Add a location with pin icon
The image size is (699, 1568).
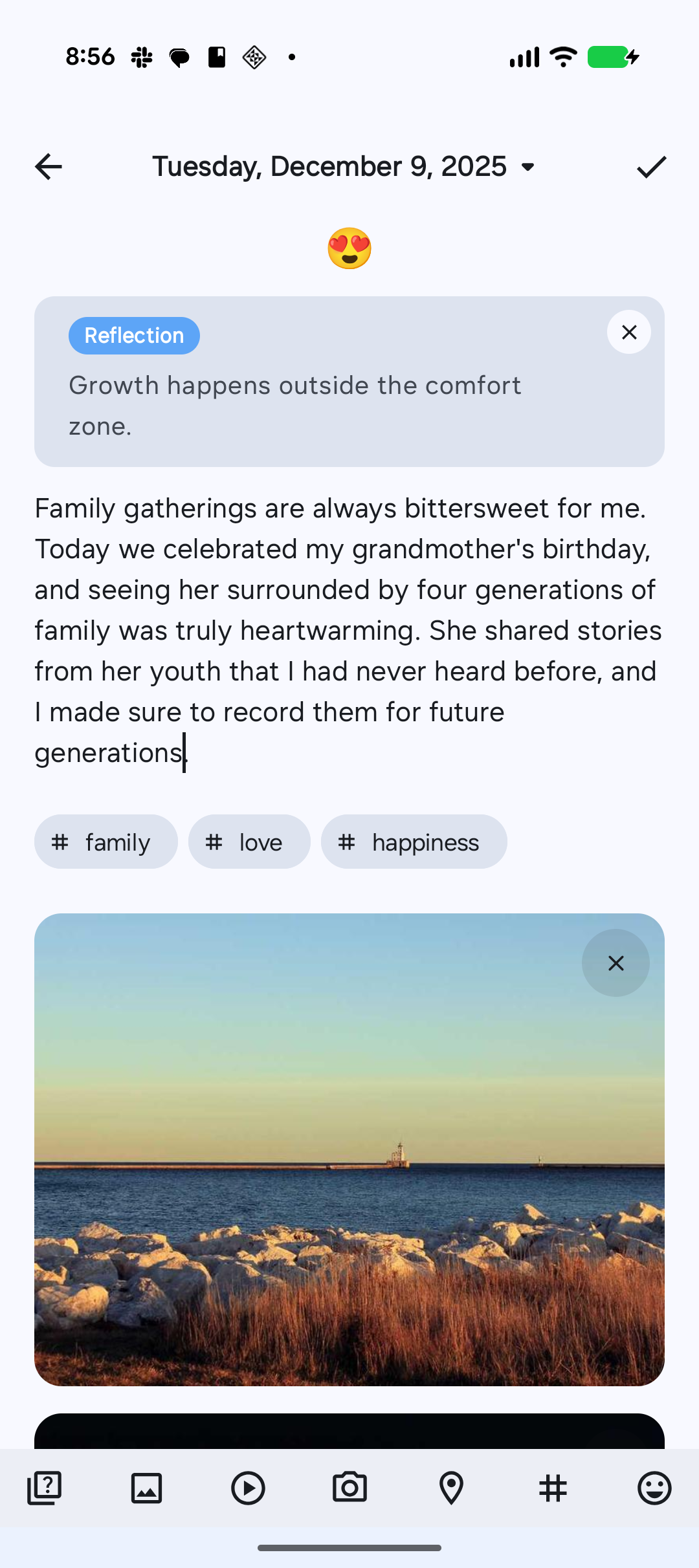click(451, 1488)
